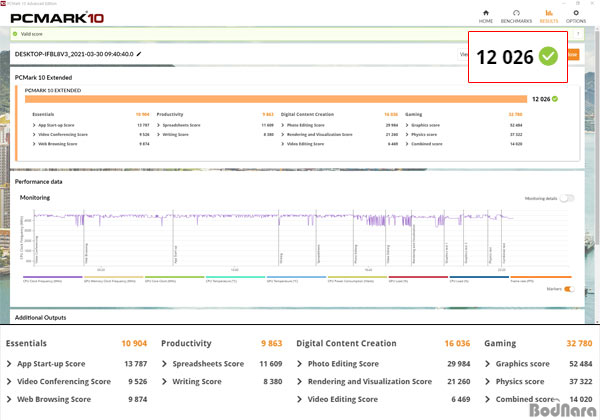This screenshot has width=600, height=420.
Task: Click the Rendering and Visualization marker line
Action: click(x=412, y=237)
